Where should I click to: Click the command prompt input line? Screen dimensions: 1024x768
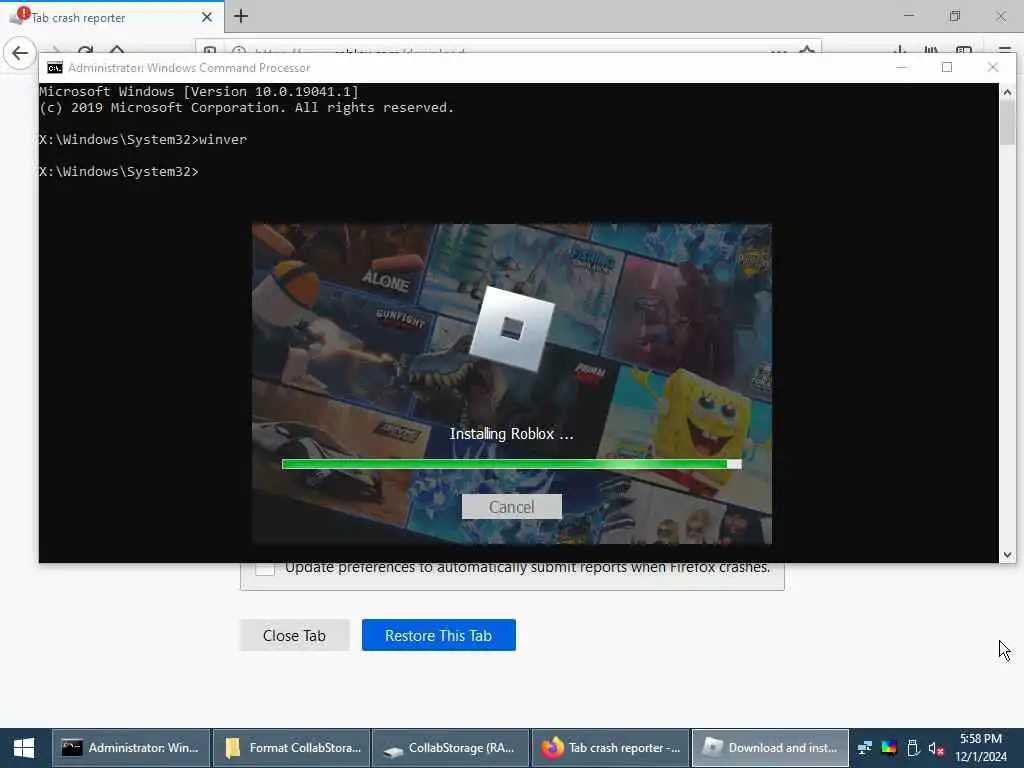tap(118, 171)
